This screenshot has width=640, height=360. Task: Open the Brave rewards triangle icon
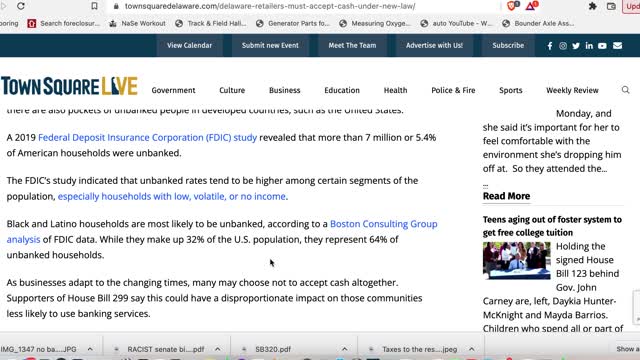pyautogui.click(x=532, y=6)
